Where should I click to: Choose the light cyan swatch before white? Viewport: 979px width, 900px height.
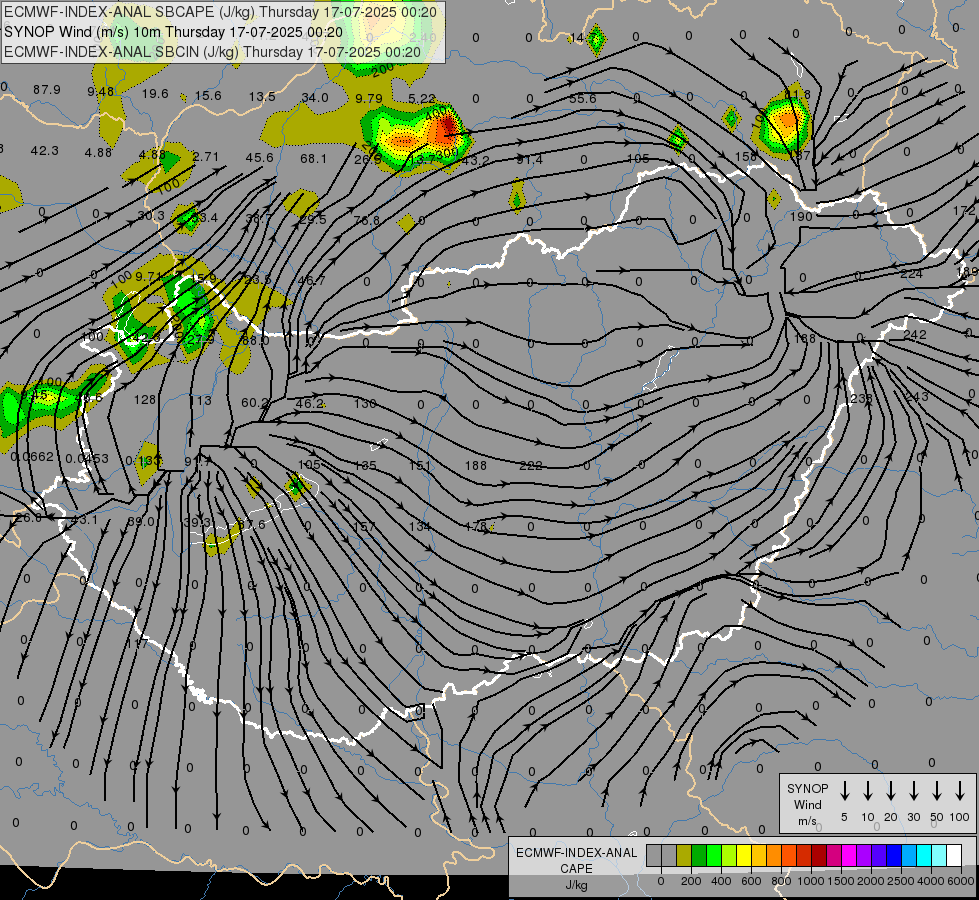(x=938, y=855)
